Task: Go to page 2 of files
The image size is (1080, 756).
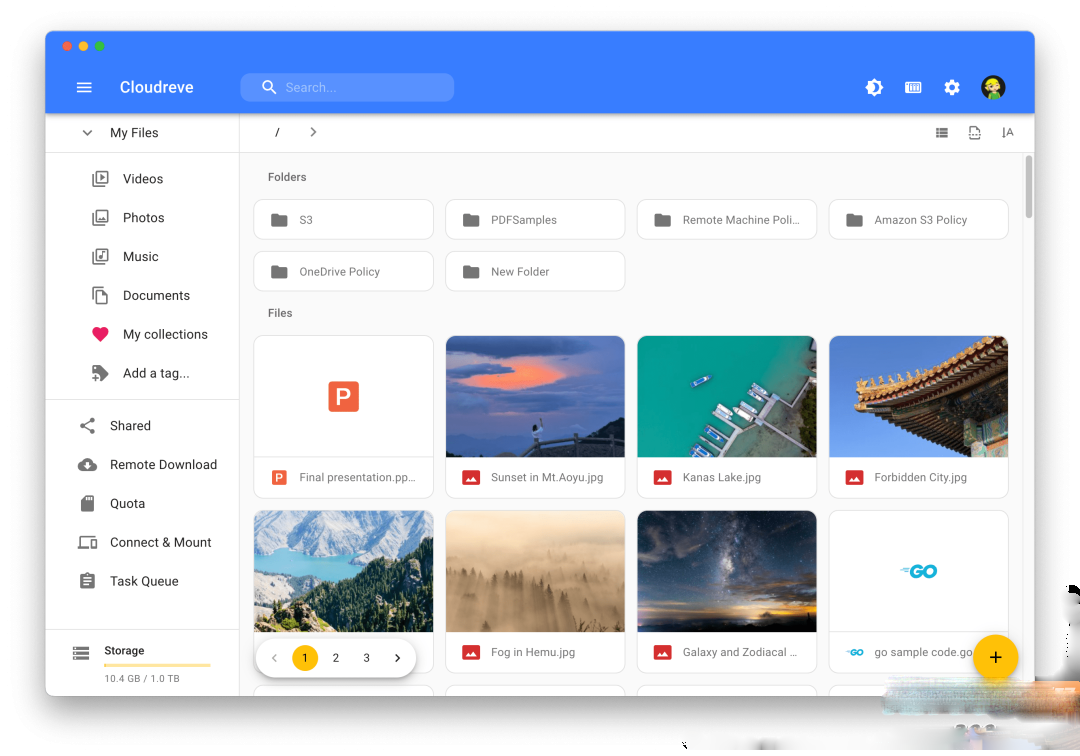Action: pos(335,658)
